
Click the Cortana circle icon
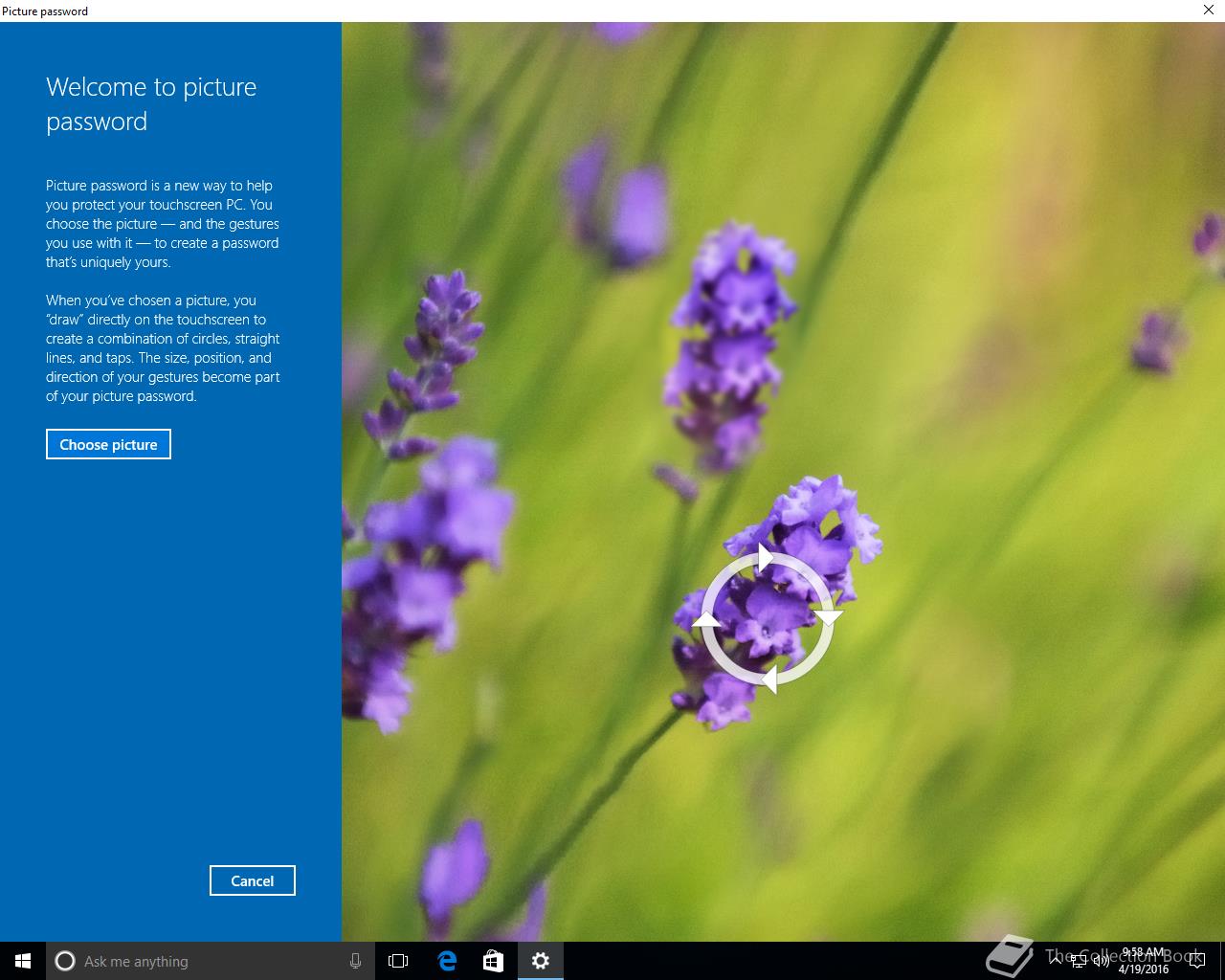65,961
